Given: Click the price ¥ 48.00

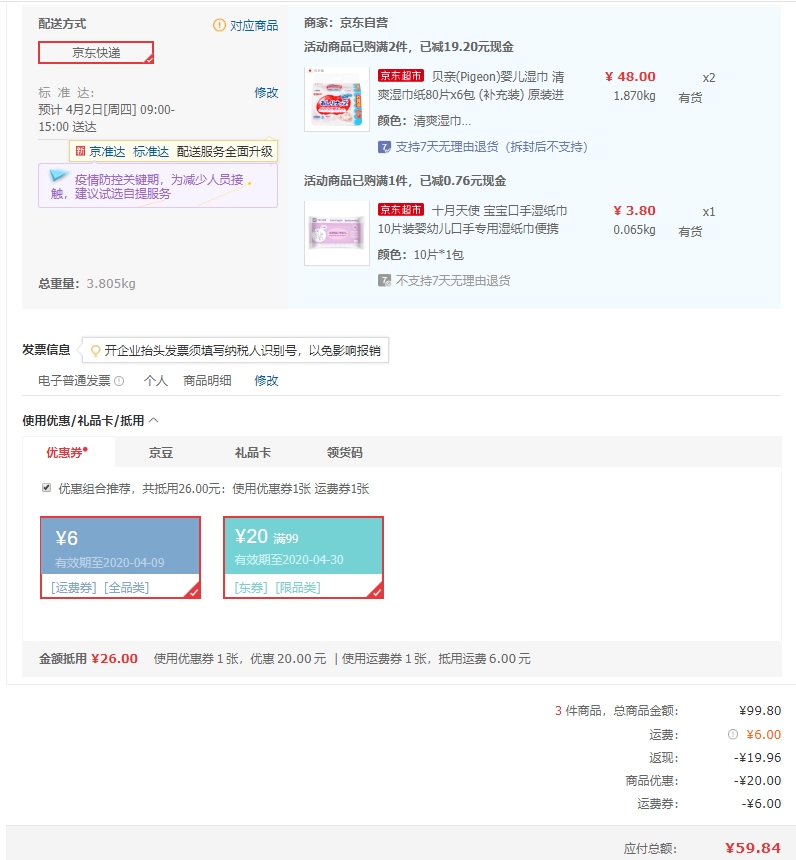Looking at the screenshot, I should click(x=630, y=77).
